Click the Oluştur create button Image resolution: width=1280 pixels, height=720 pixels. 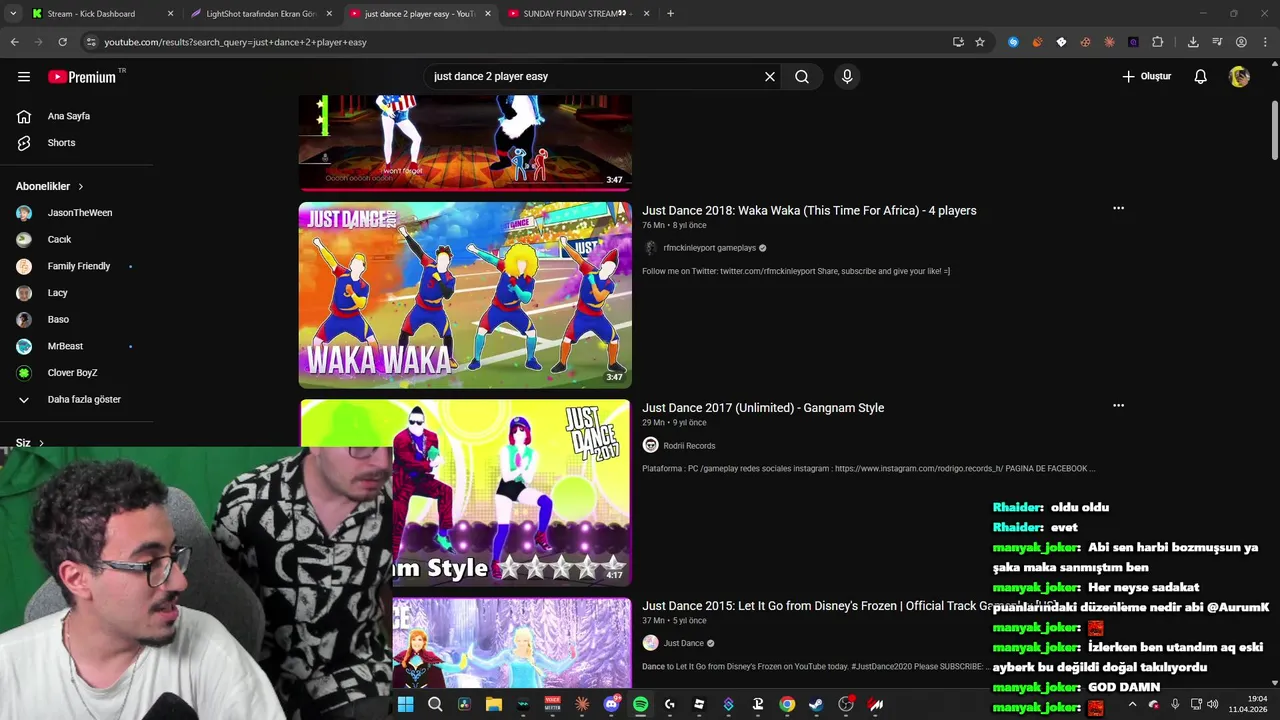click(x=1146, y=76)
